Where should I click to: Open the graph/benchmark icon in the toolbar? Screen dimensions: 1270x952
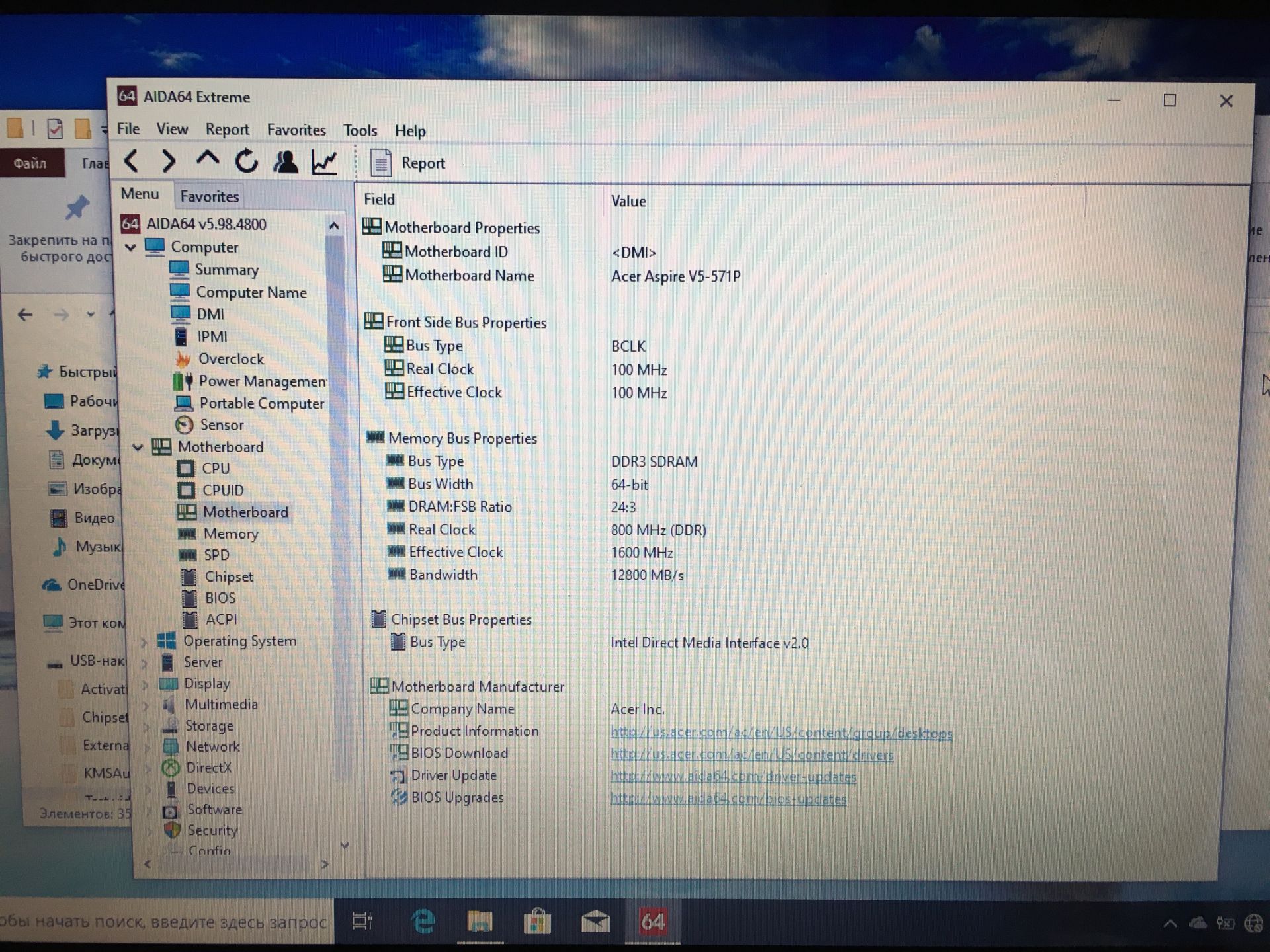pos(325,163)
